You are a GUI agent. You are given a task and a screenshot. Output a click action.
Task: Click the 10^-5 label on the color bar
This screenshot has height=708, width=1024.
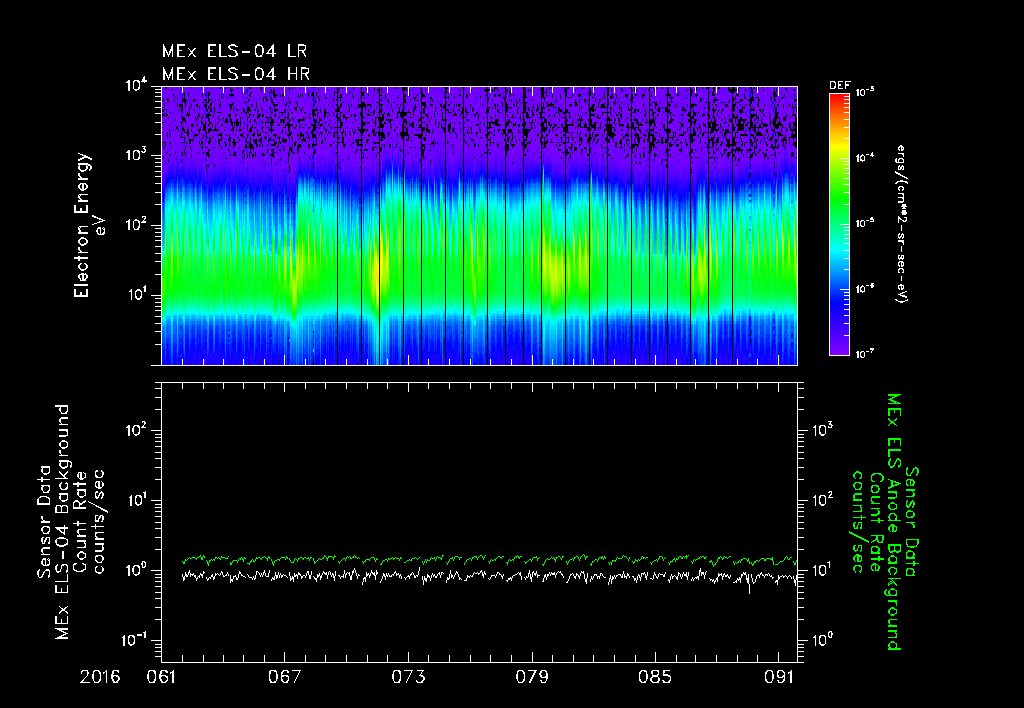tap(865, 223)
